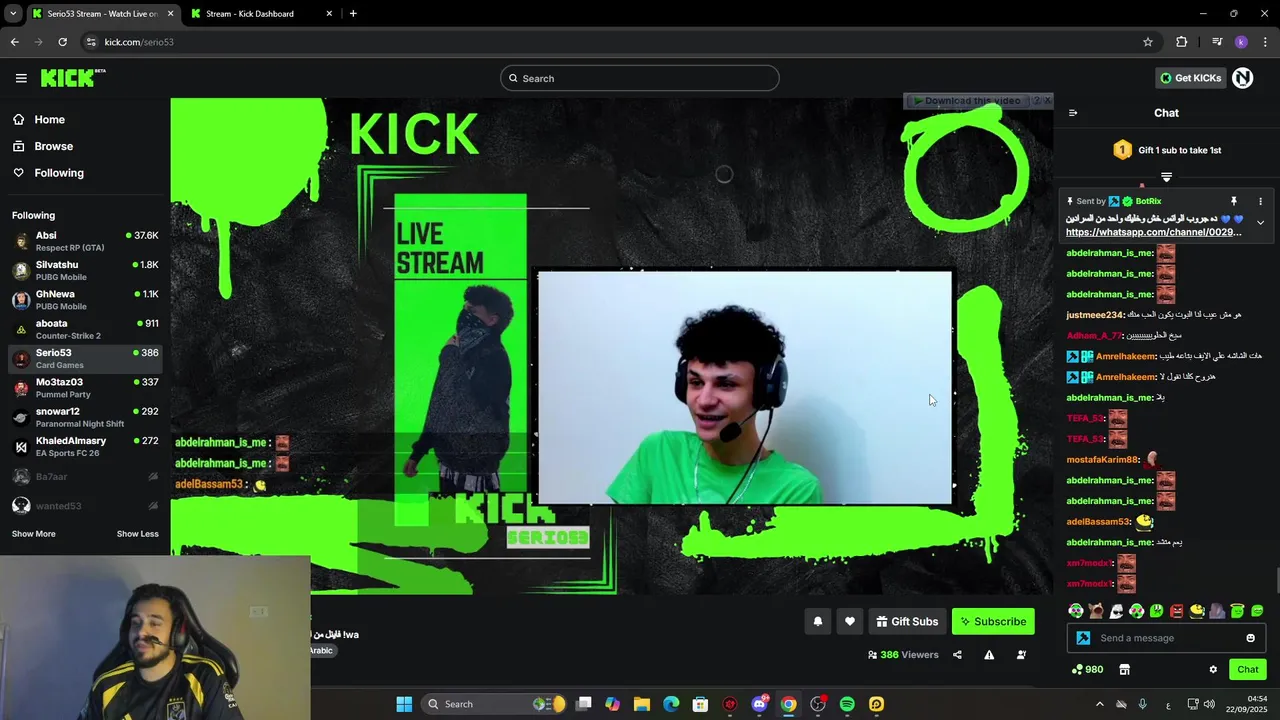Open chat settings gear
Screen dimensions: 1280x720
tap(1213, 669)
